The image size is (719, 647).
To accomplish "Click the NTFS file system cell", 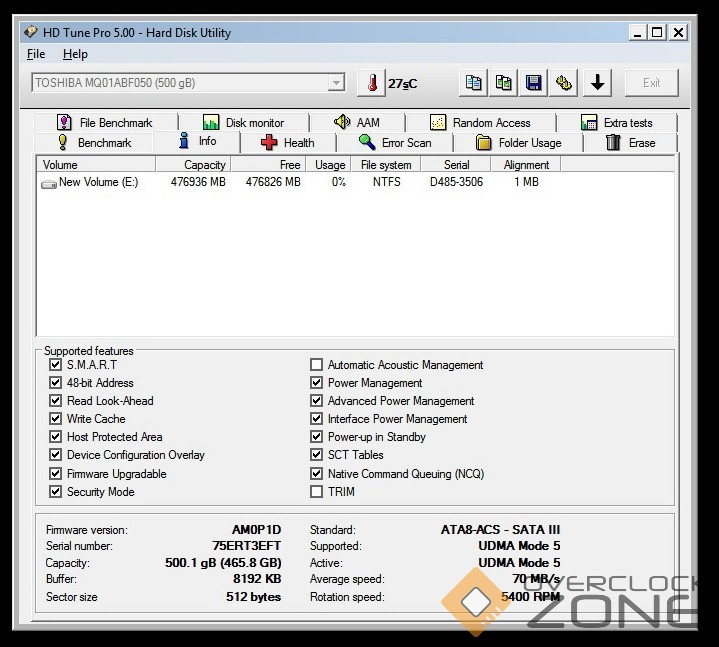I will (386, 182).
